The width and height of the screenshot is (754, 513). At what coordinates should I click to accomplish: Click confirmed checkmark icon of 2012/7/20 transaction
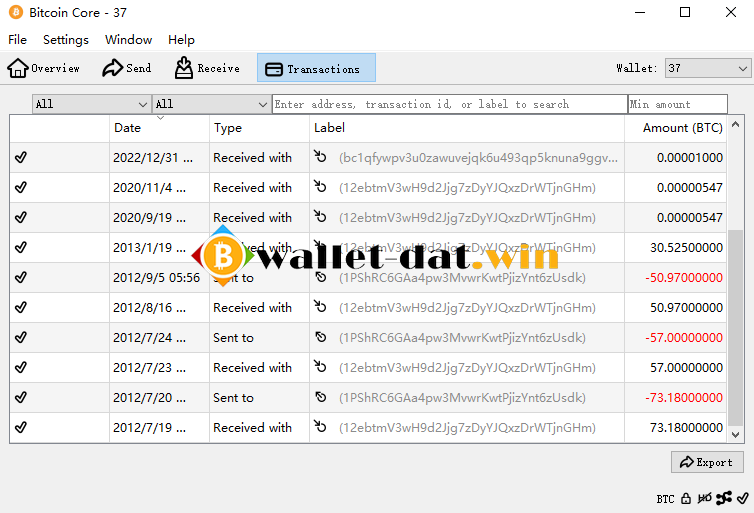tap(21, 398)
